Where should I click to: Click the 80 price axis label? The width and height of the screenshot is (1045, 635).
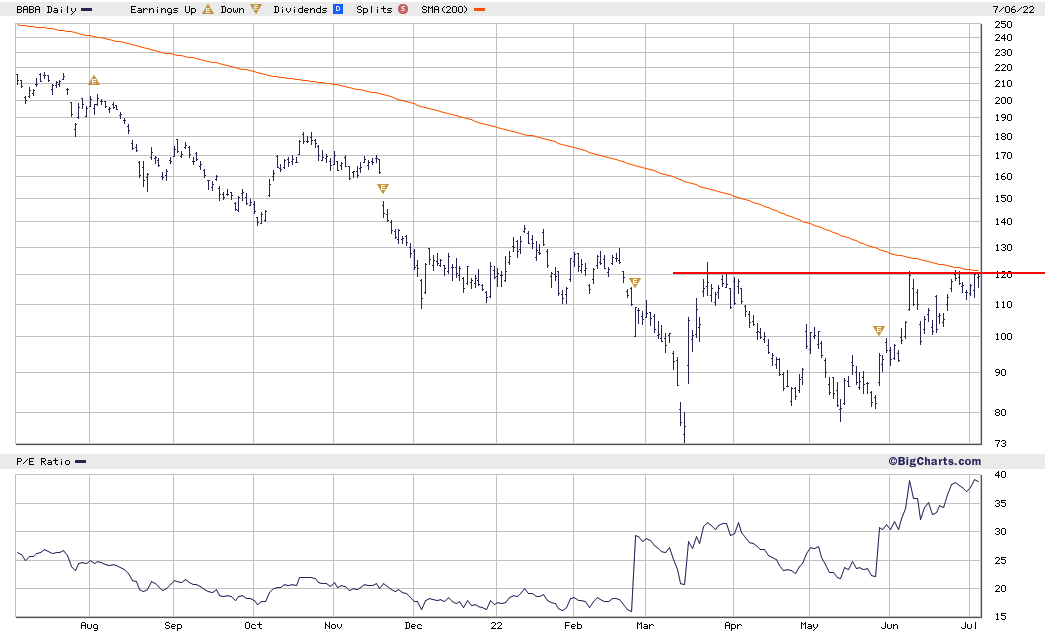tap(1000, 412)
